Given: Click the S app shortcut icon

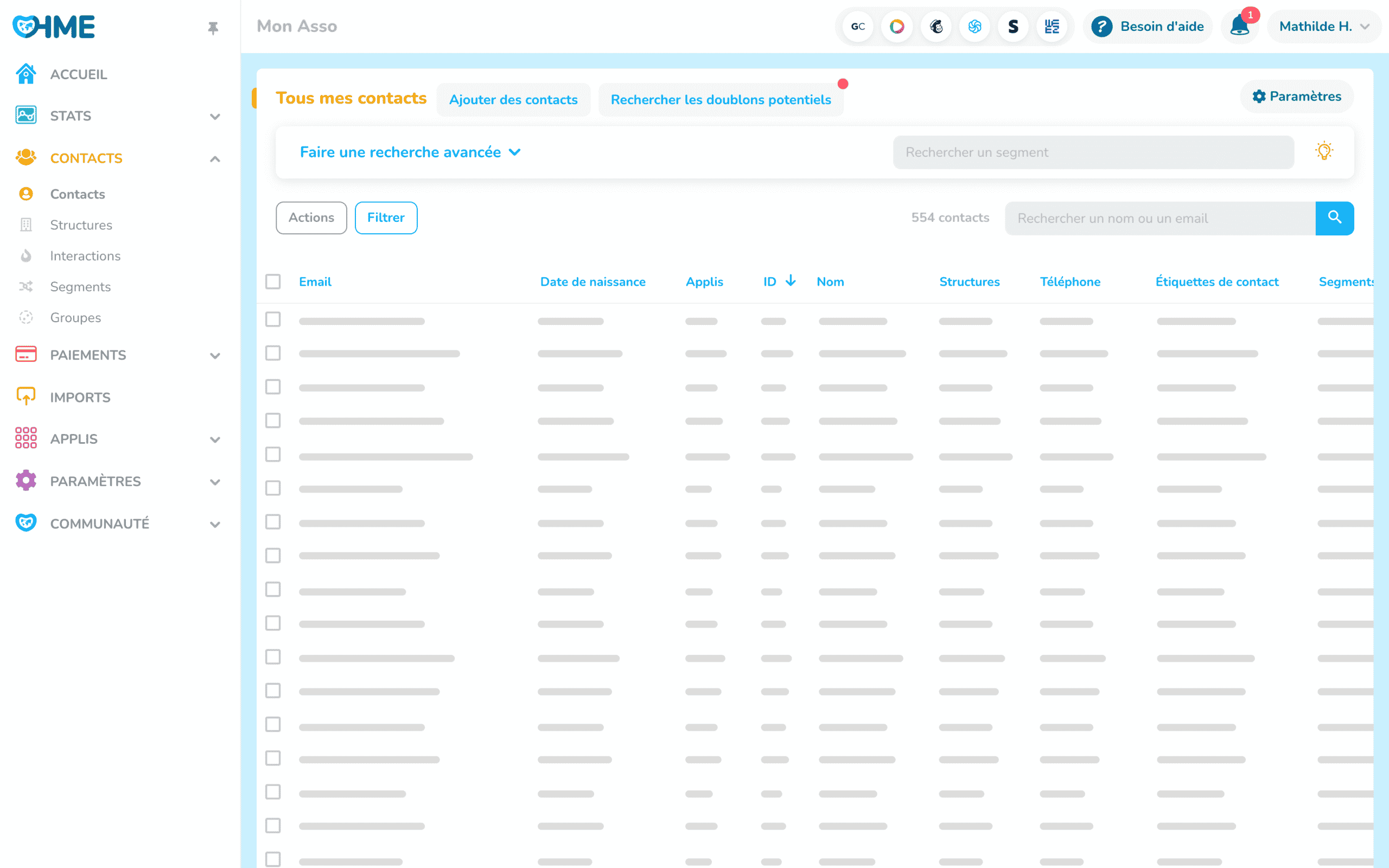Looking at the screenshot, I should click(x=1013, y=27).
